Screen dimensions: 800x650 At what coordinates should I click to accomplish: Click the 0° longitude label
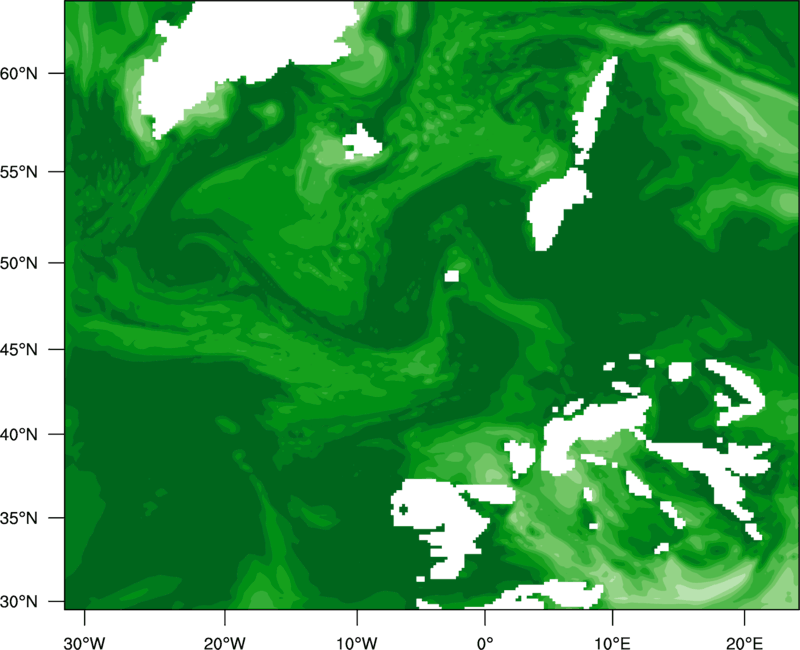point(485,643)
